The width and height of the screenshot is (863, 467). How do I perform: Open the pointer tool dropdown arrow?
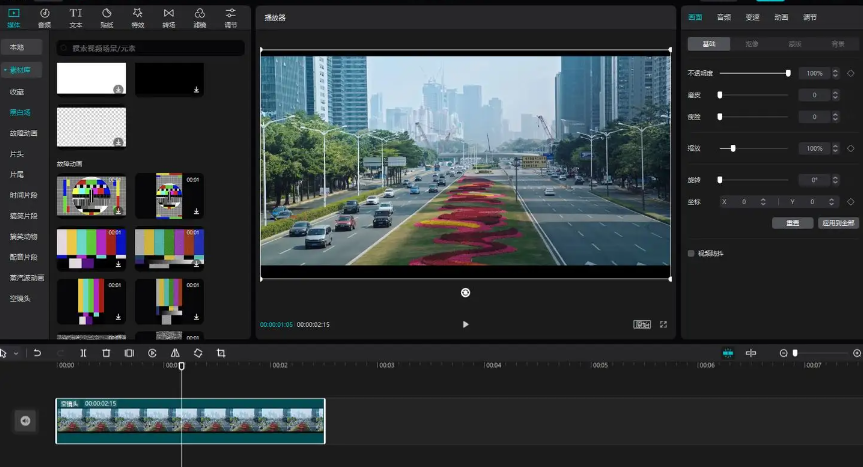tap(16, 353)
